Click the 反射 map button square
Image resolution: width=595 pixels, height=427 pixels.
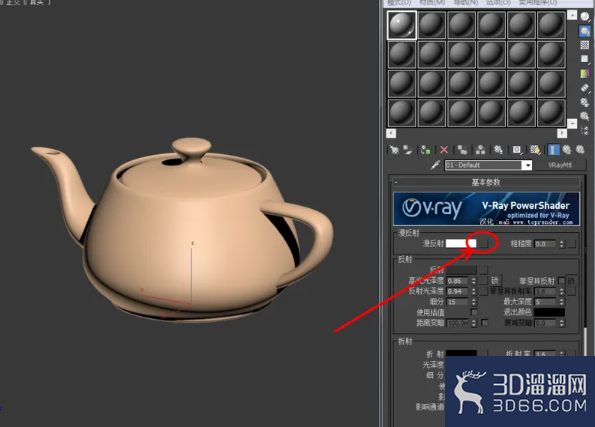pos(483,270)
